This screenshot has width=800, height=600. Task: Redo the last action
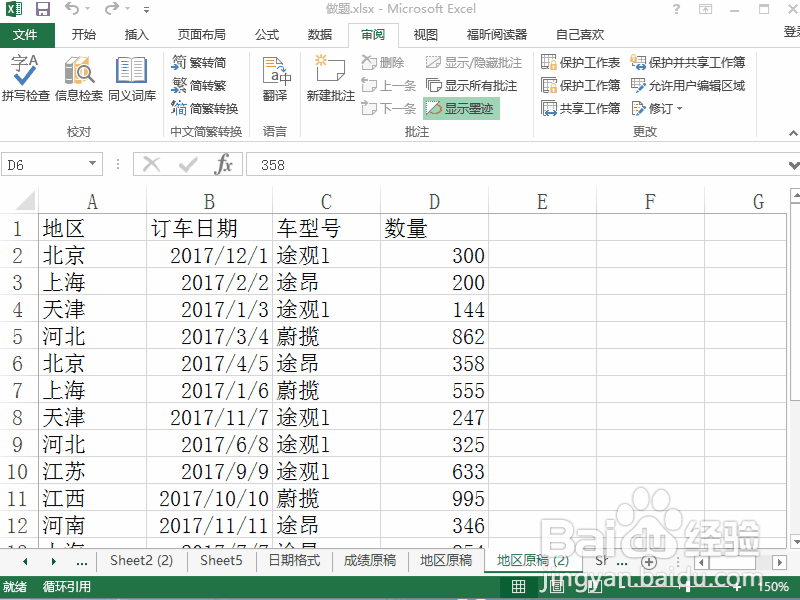(x=112, y=9)
